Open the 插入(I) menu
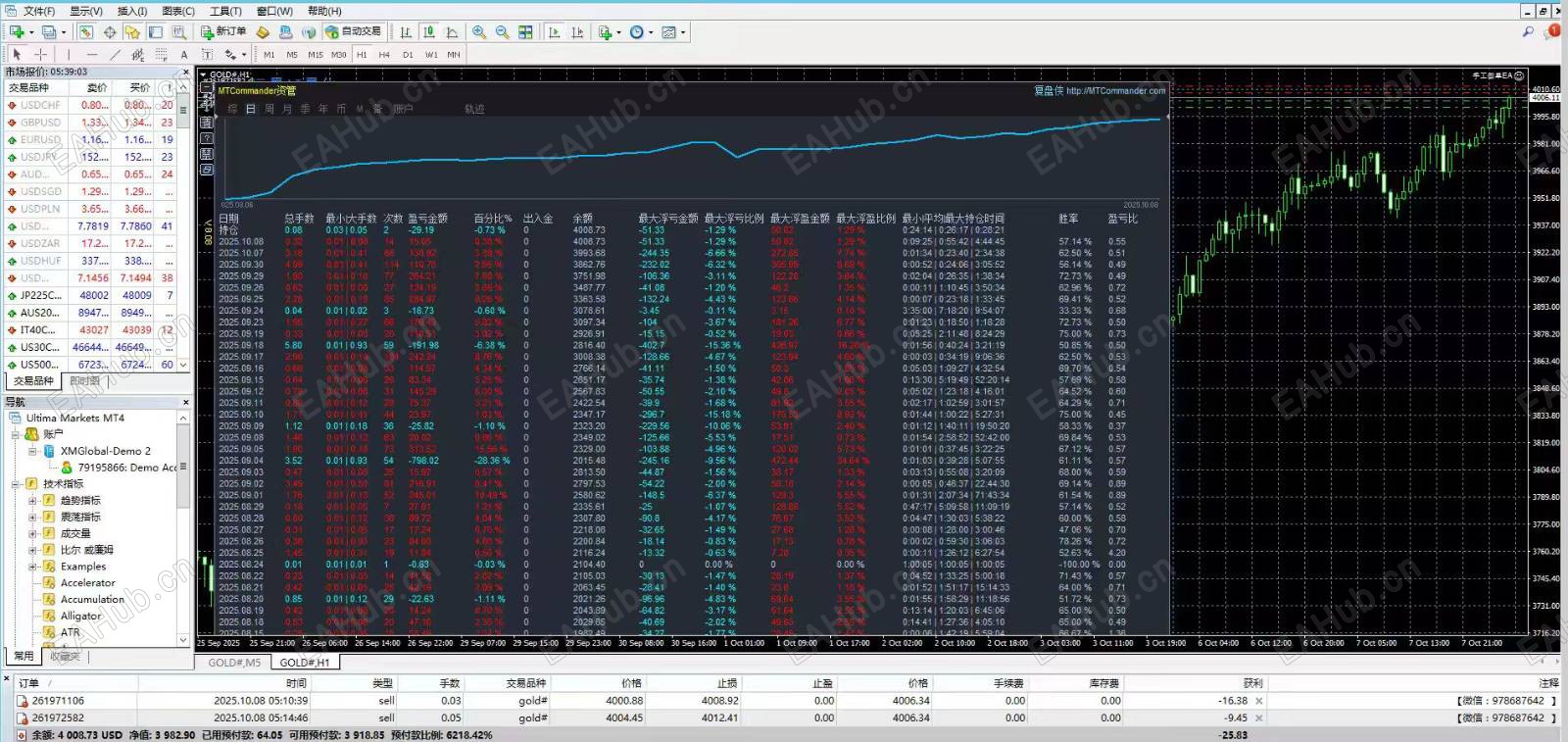Image resolution: width=1568 pixels, height=742 pixels. pos(132,11)
